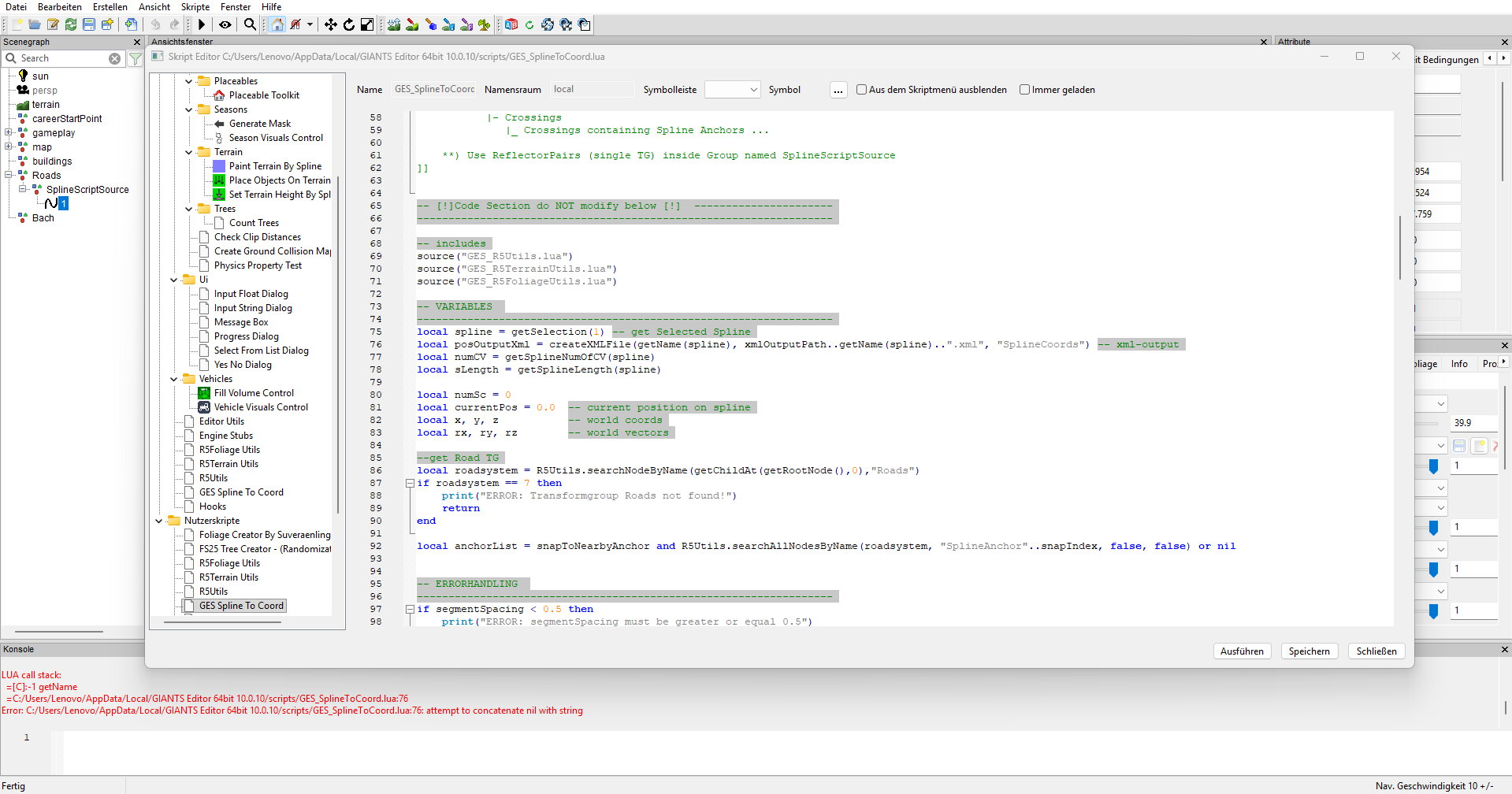Viewport: 1512px width, 794px height.
Task: Select the careerStartPoint node in Scenegraph
Action: click(x=67, y=119)
